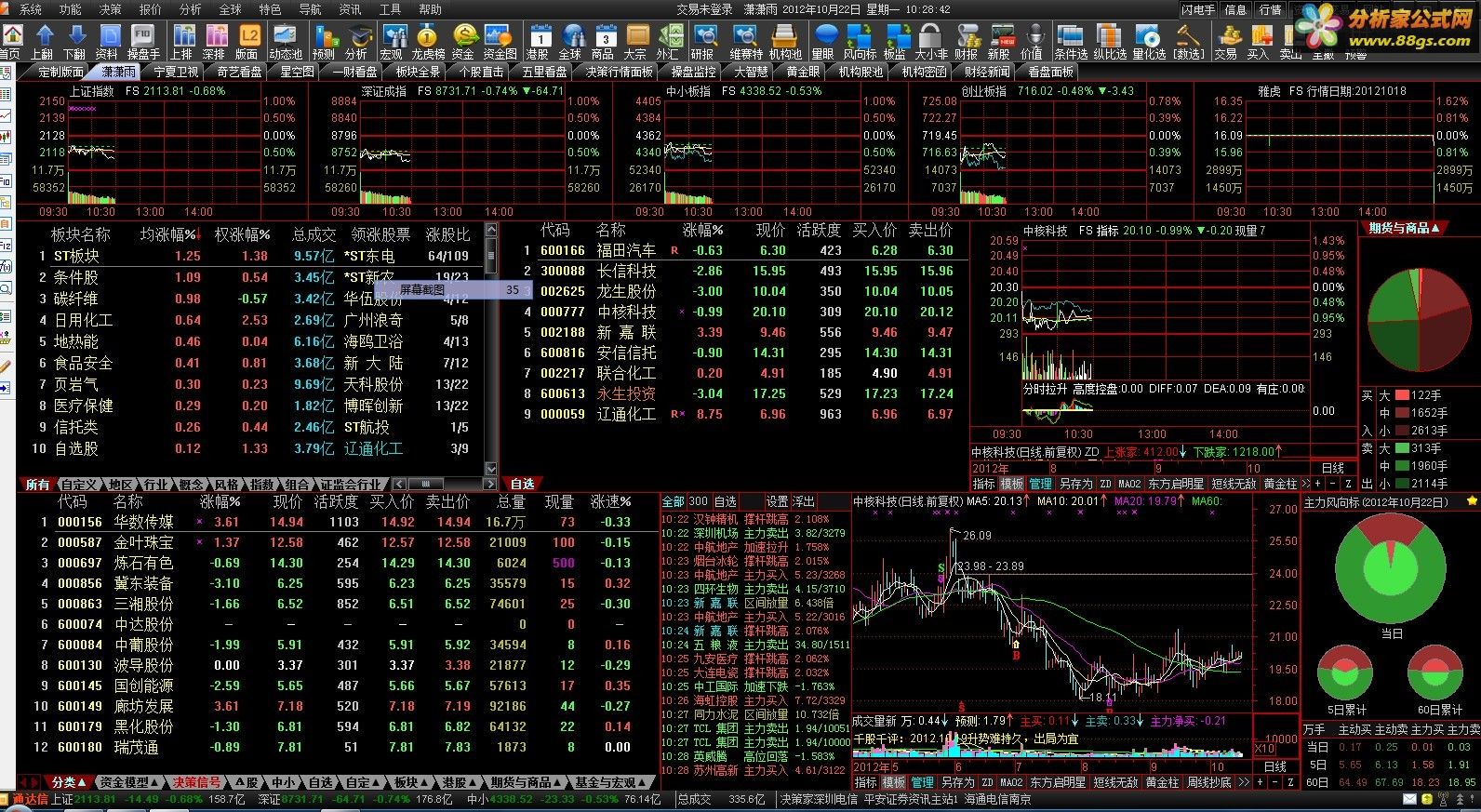Click the 行情 button at top right

tap(1270, 9)
